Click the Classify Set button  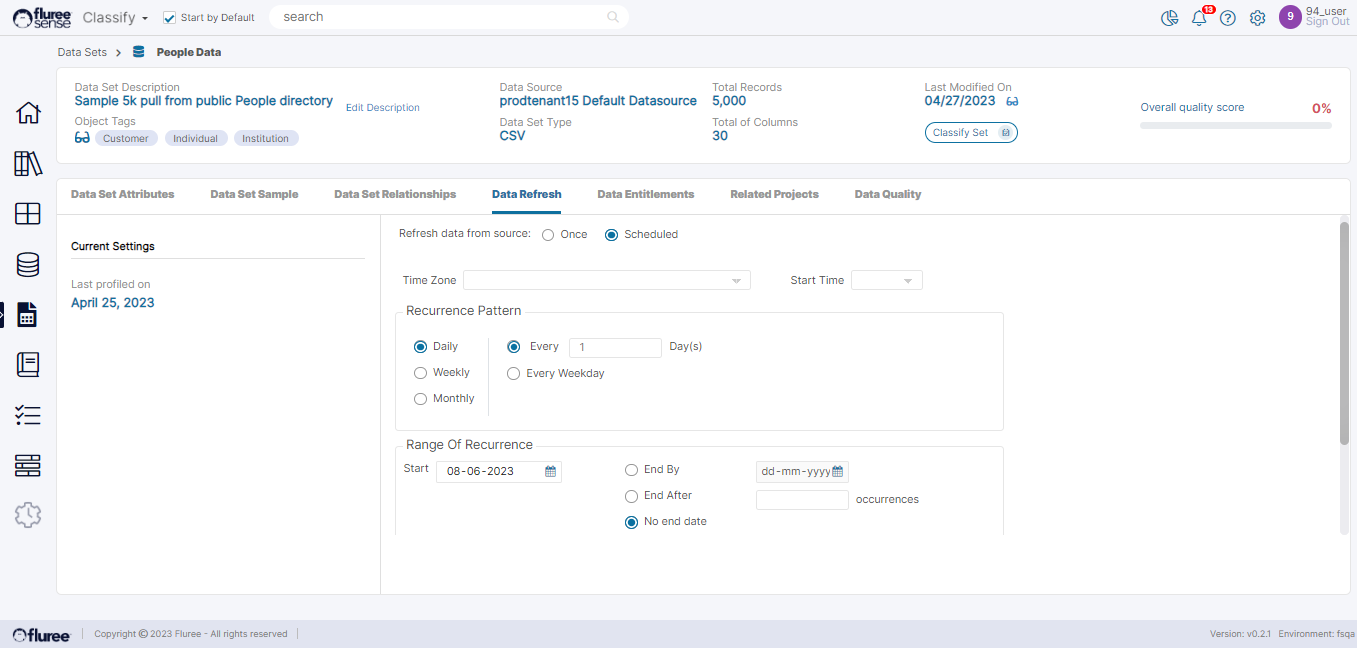coord(970,133)
